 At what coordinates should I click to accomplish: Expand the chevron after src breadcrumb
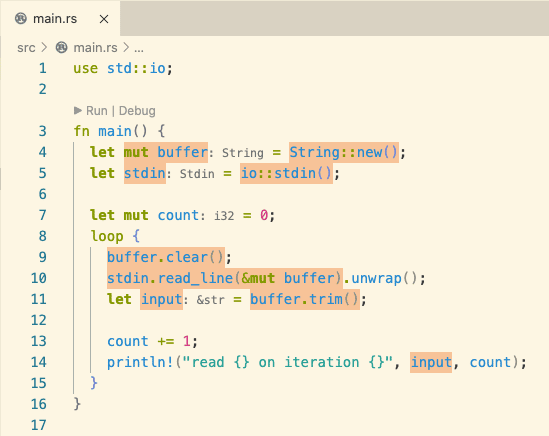click(44, 47)
